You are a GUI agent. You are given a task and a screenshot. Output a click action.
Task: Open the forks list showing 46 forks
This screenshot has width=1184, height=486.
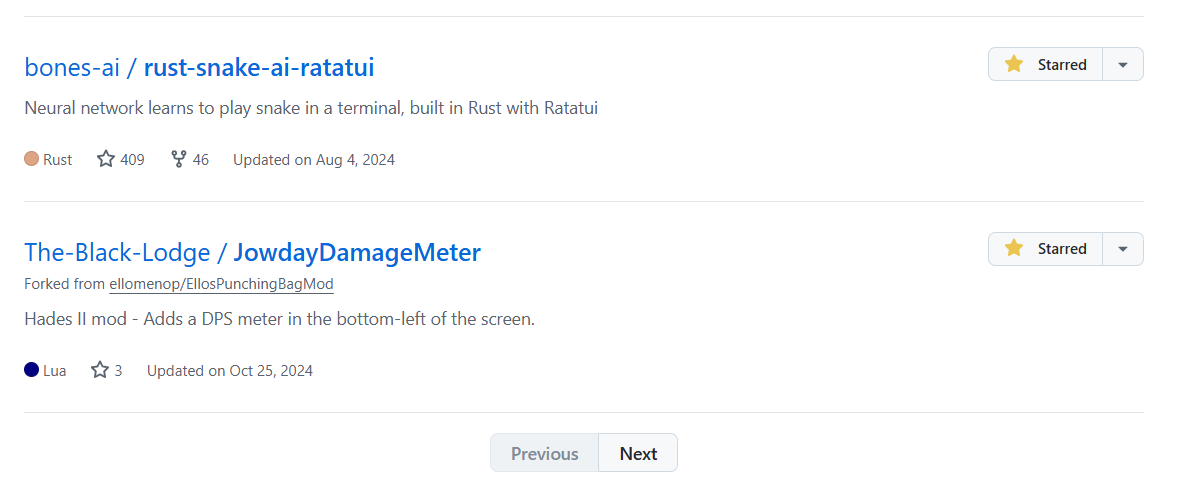(x=190, y=159)
